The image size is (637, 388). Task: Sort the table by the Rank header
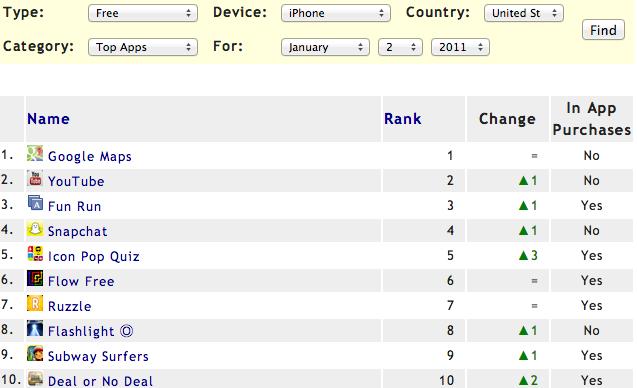(403, 119)
